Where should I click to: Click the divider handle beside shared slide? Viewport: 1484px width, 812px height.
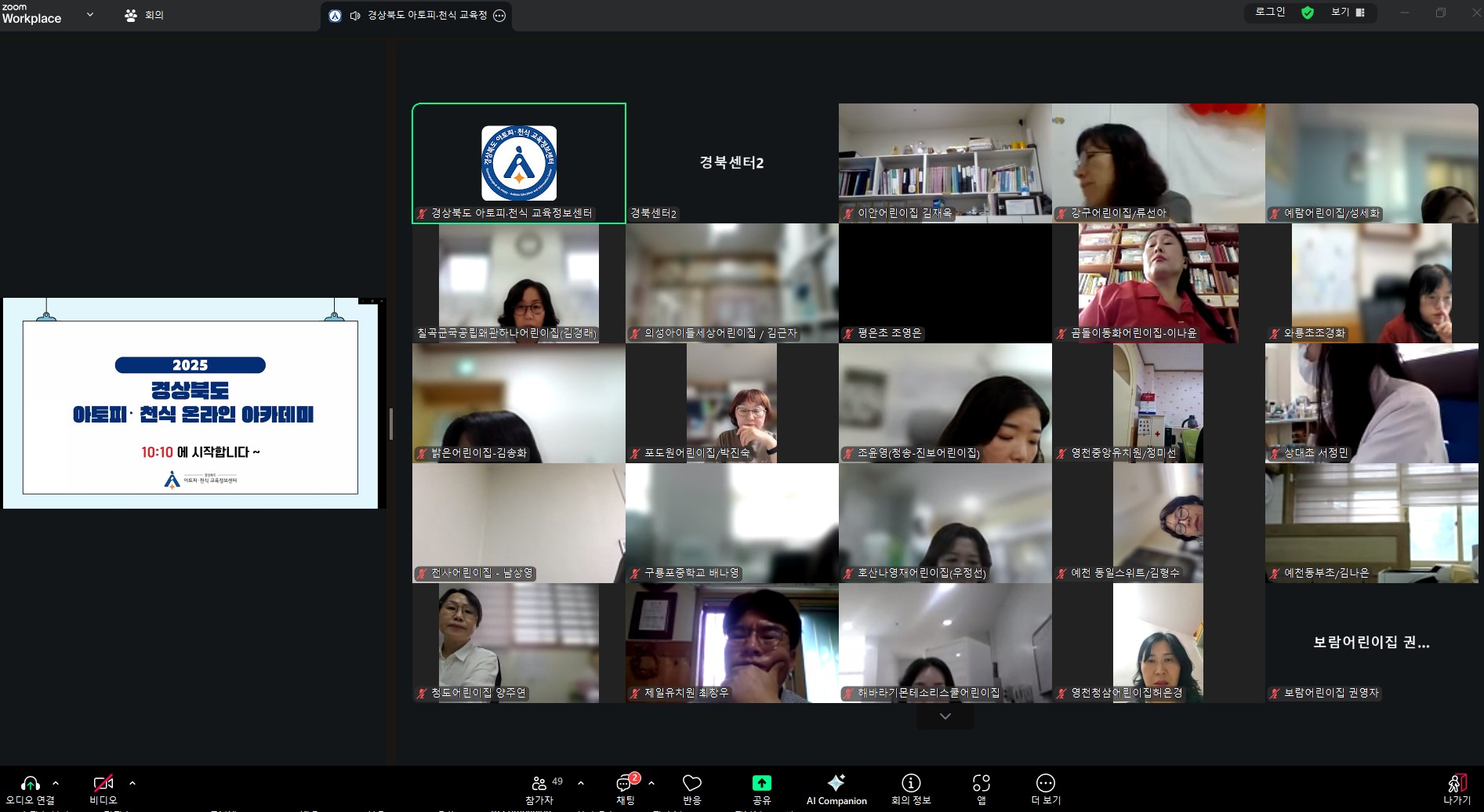click(390, 424)
